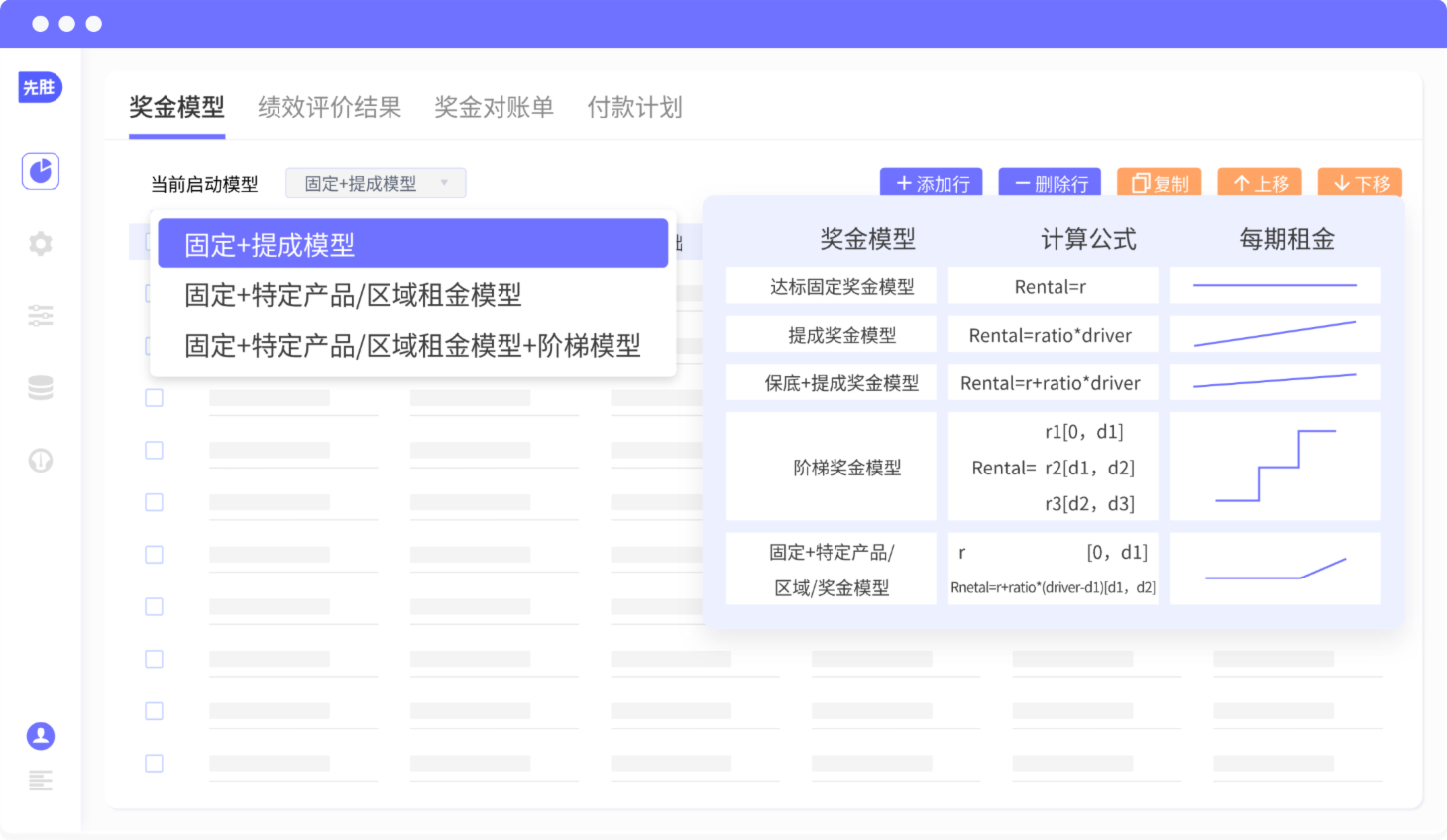Image resolution: width=1447 pixels, height=840 pixels.
Task: Check the first row checkbox below the dropdown list
Action: coord(154,398)
